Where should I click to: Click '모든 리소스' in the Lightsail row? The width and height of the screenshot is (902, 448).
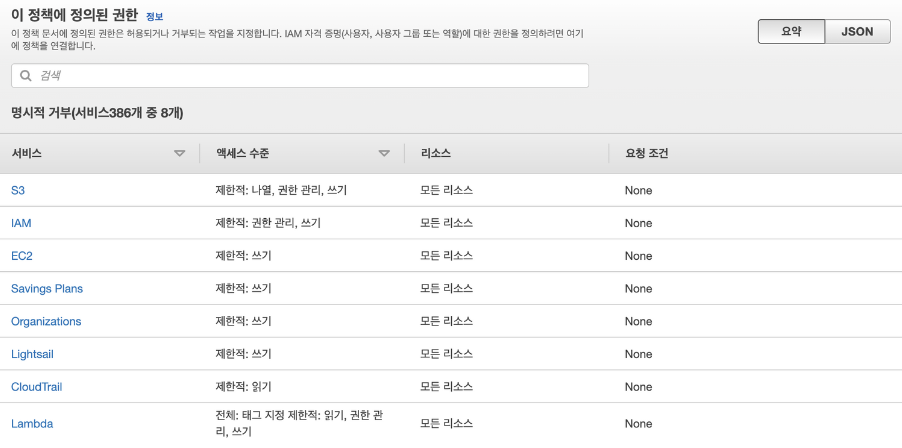tap(447, 354)
